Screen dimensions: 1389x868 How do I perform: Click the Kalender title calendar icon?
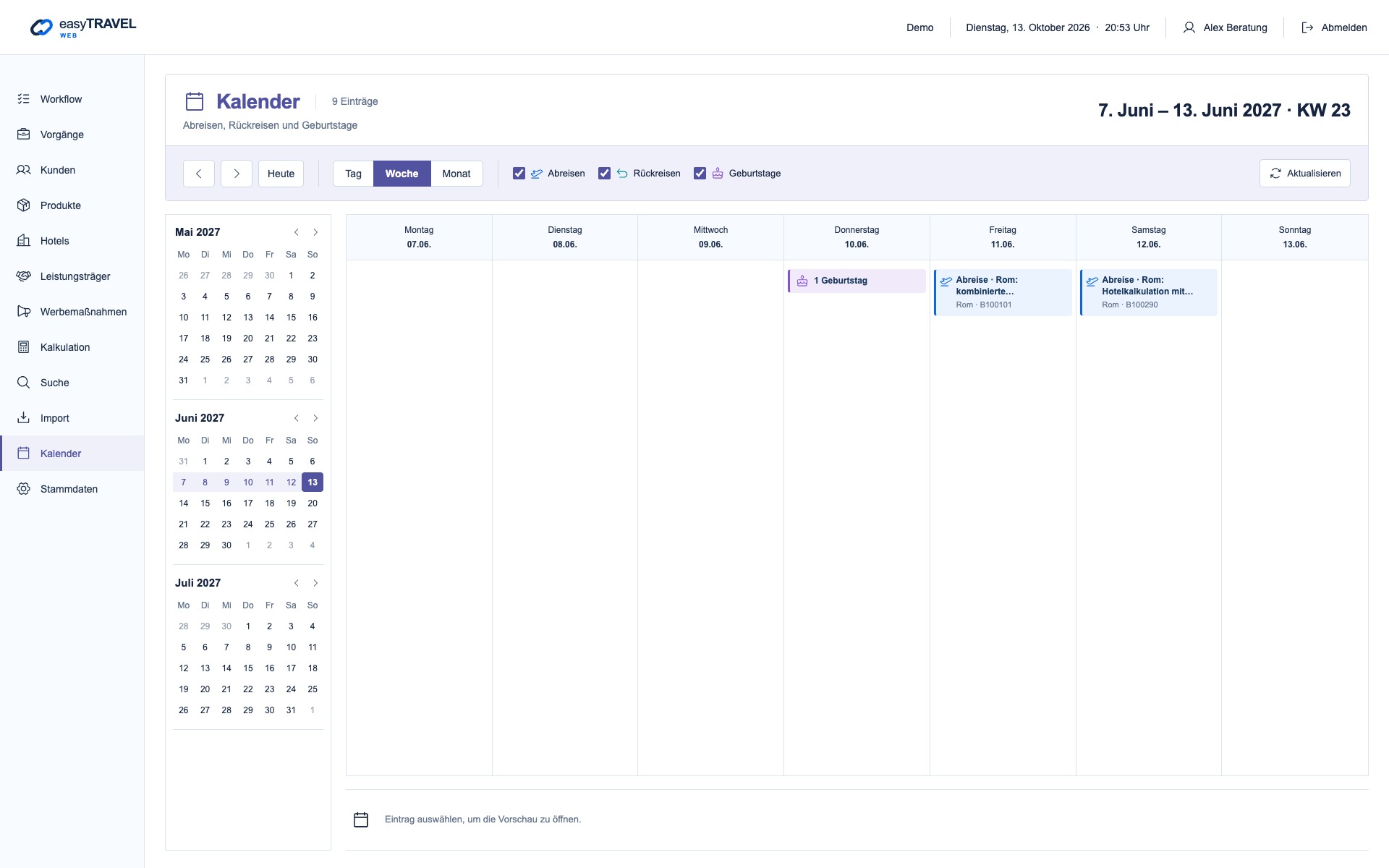pyautogui.click(x=195, y=101)
